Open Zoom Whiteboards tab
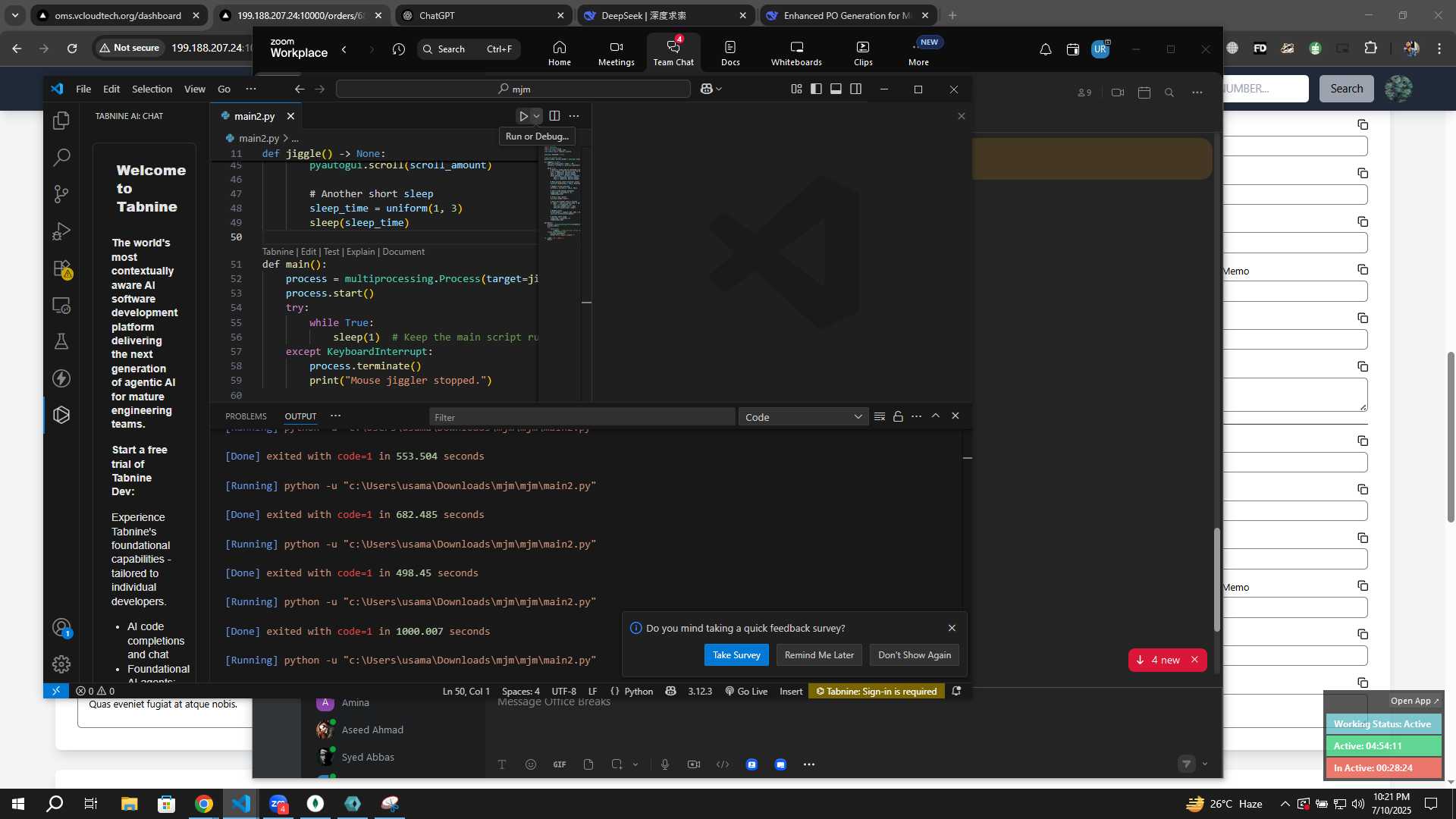The image size is (1456, 819). coord(796,52)
